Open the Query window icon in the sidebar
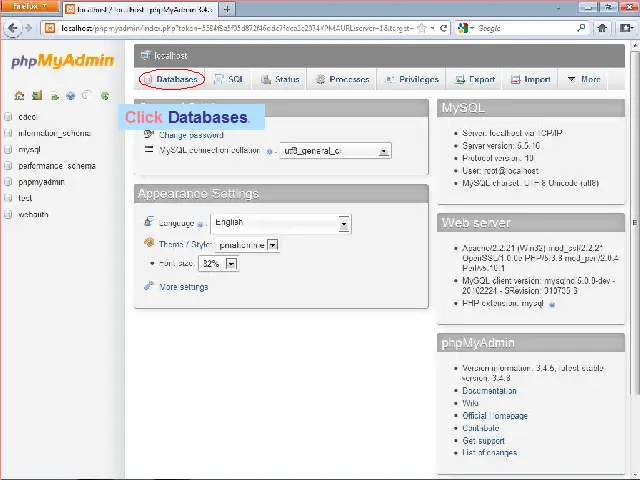Image resolution: width=640 pixels, height=480 pixels. point(54,96)
